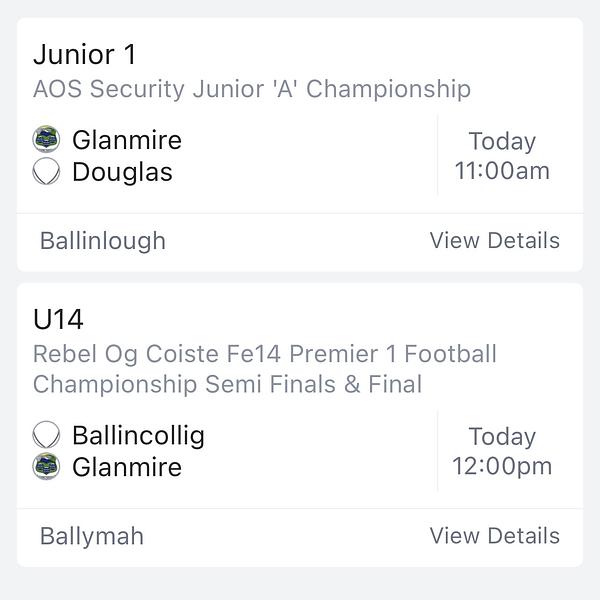
Task: Tap the Today 11:00am match time
Action: click(502, 155)
